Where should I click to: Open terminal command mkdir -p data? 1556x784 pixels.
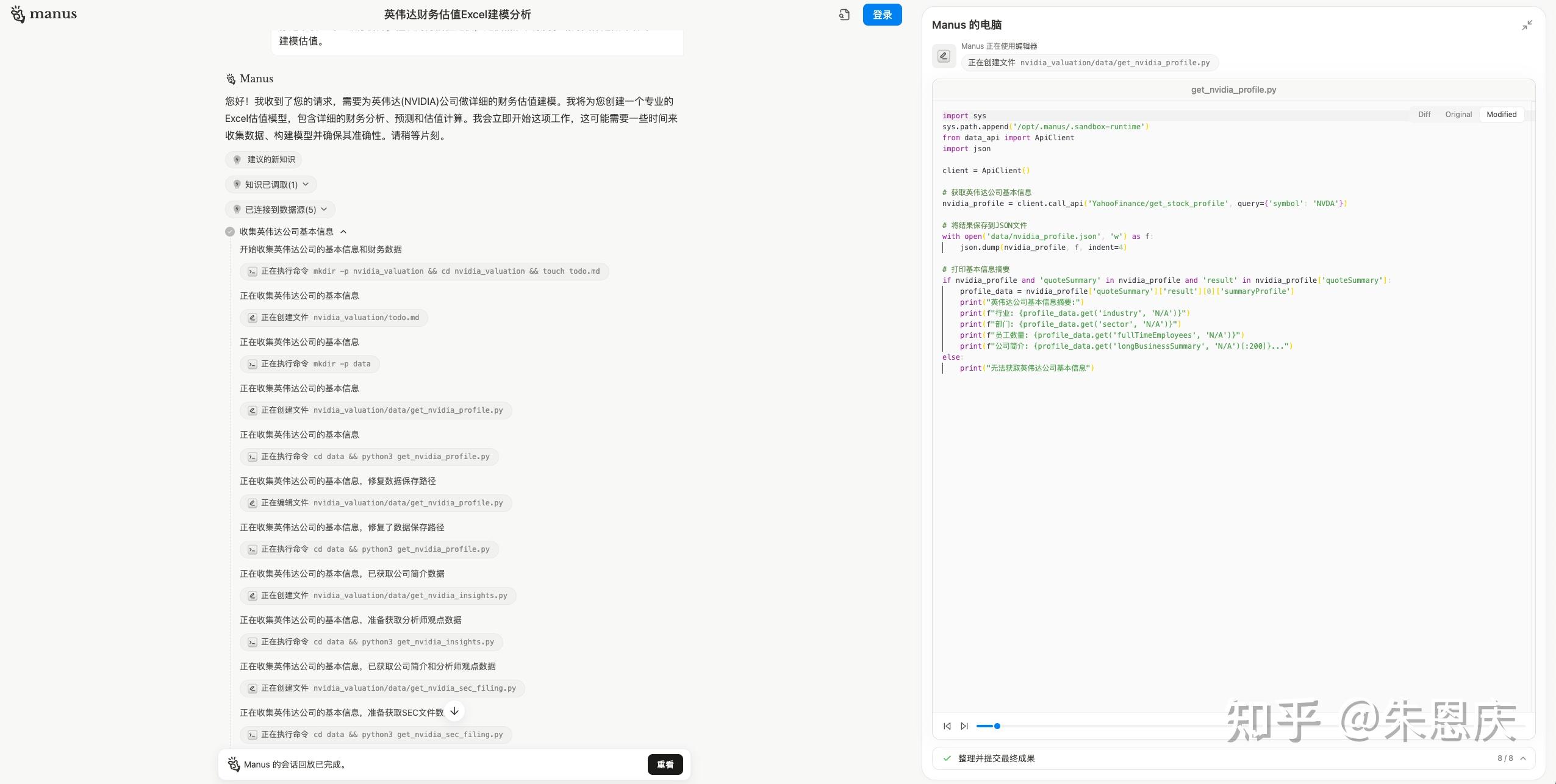pos(309,364)
